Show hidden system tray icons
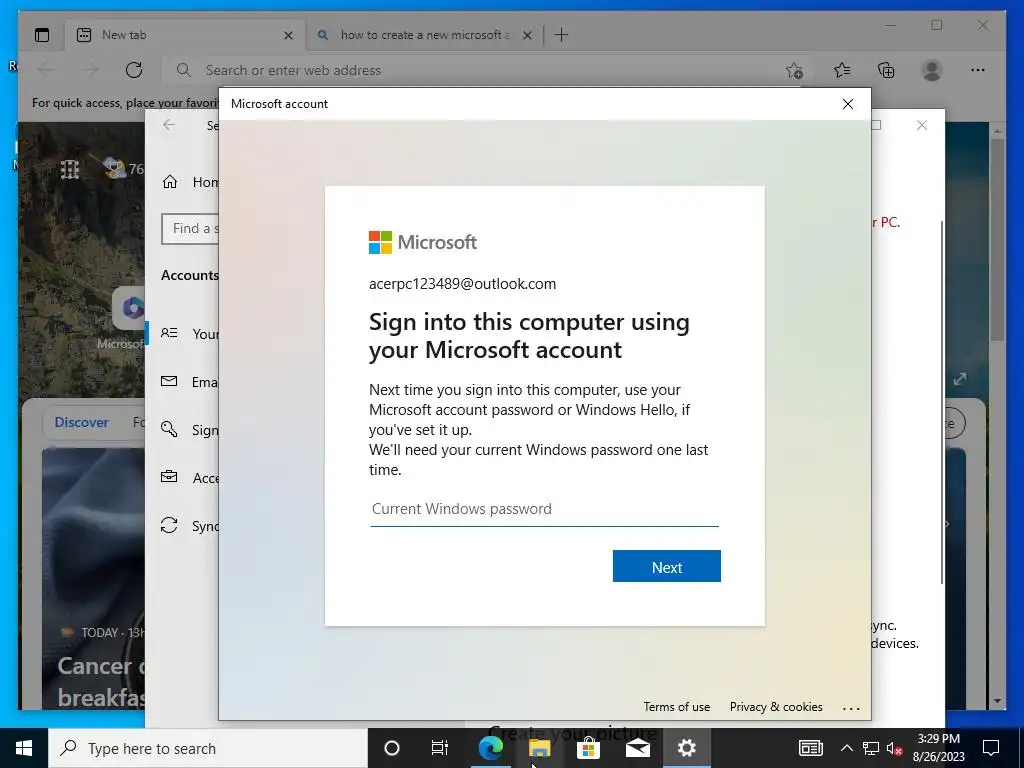The height and width of the screenshot is (768, 1024). pyautogui.click(x=846, y=748)
